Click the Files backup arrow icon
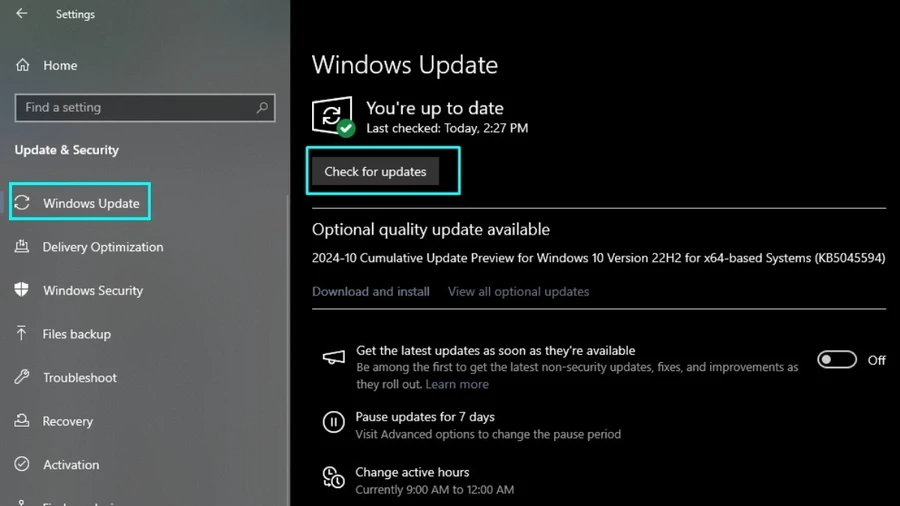 point(21,333)
